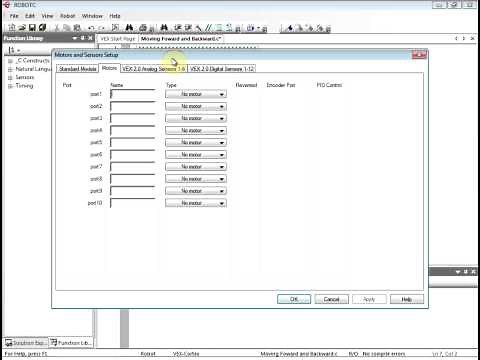The width and height of the screenshot is (480, 360).
Task: Close the Motors and Sensors Setup dialog
Action: click(419, 55)
